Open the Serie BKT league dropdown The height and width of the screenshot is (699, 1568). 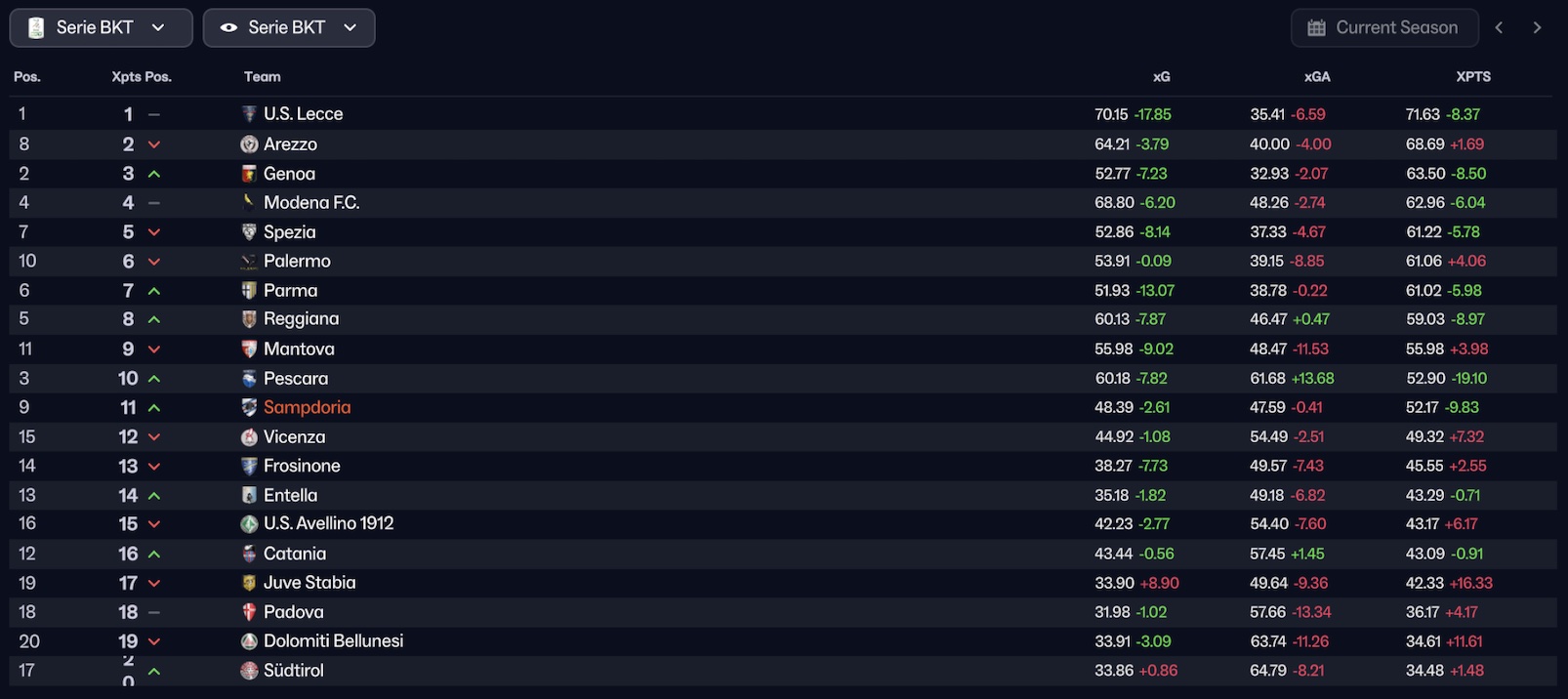click(101, 28)
